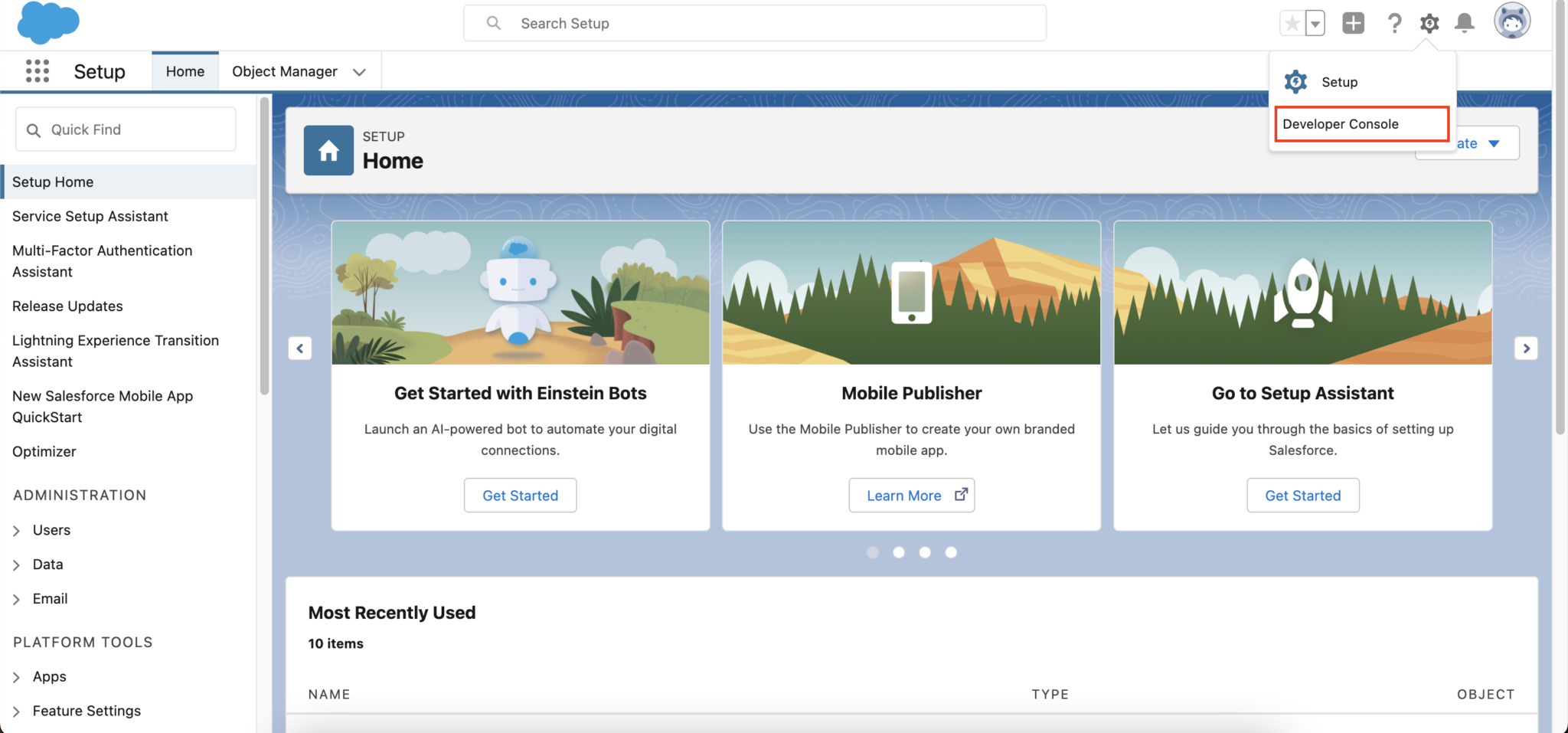Go to the next carousel card

pyautogui.click(x=1526, y=349)
